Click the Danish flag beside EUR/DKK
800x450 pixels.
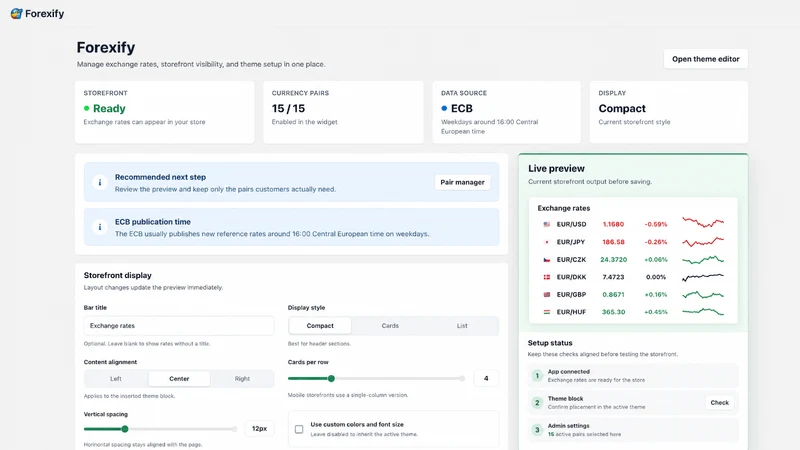click(x=547, y=277)
